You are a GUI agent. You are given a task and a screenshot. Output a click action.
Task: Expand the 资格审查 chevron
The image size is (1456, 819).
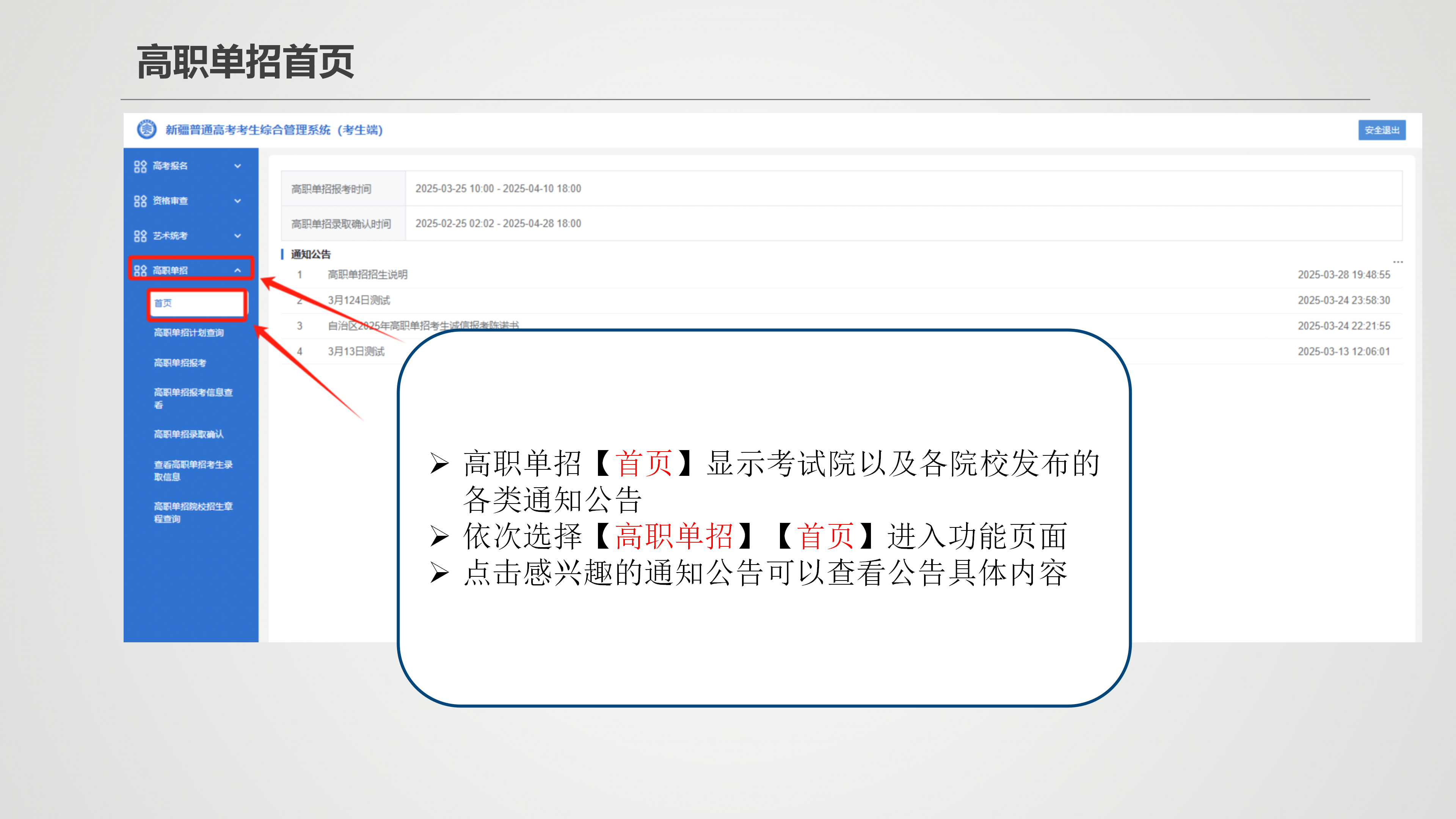[x=237, y=201]
